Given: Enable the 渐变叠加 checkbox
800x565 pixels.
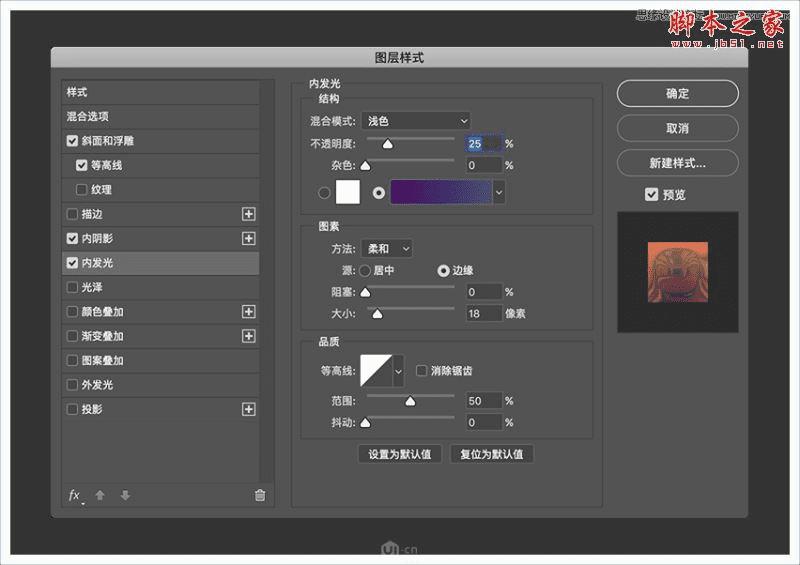Looking at the screenshot, I should pyautogui.click(x=72, y=336).
